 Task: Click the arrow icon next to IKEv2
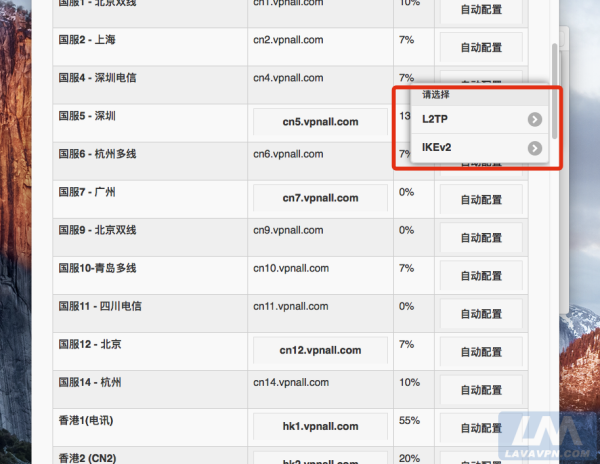[x=535, y=148]
